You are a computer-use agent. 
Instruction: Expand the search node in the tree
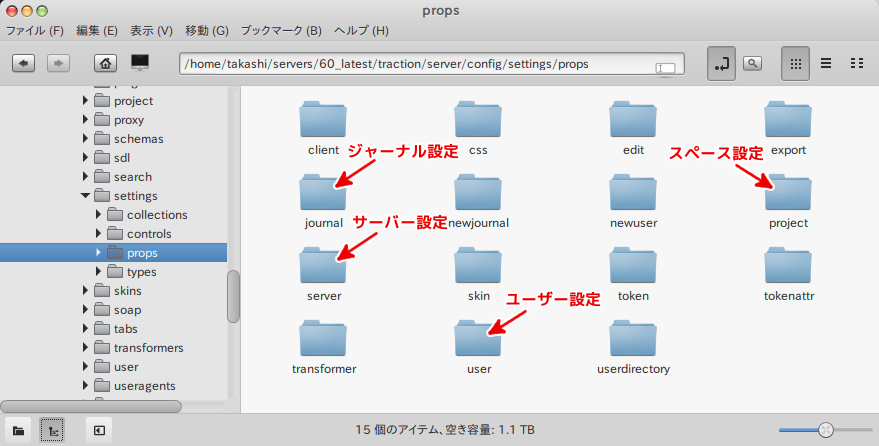tap(85, 176)
